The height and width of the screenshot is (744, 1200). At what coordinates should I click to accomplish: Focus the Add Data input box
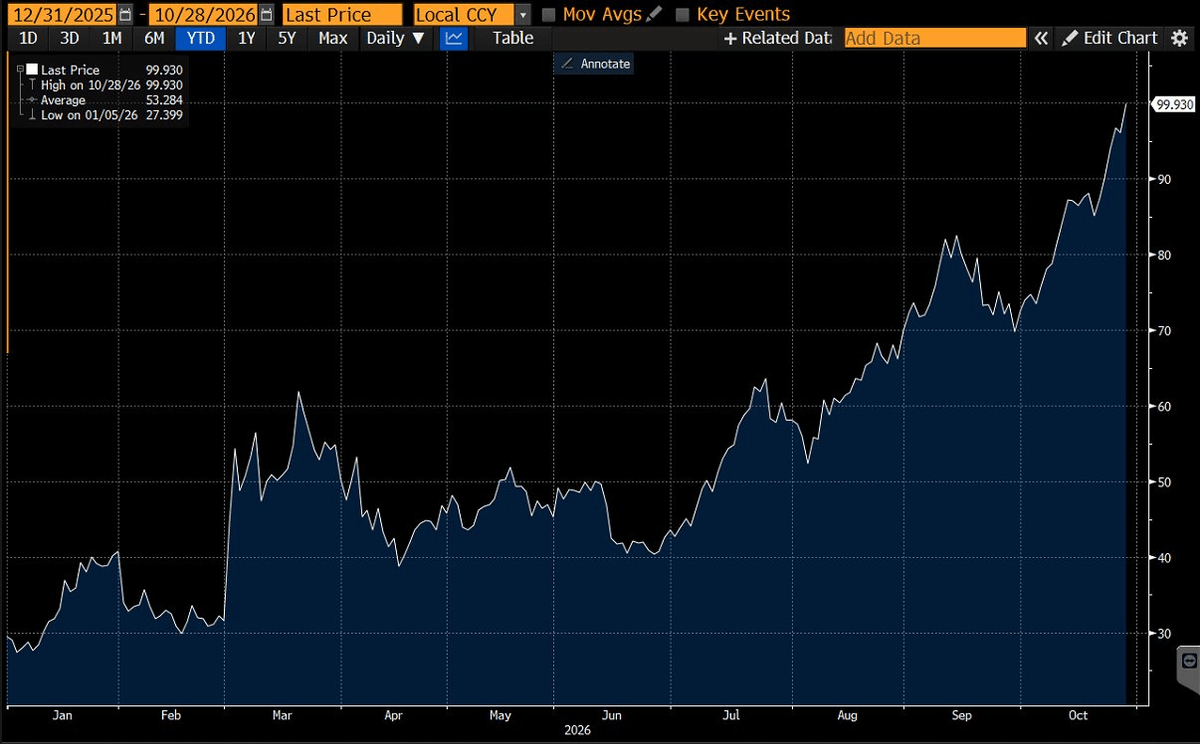pos(935,38)
